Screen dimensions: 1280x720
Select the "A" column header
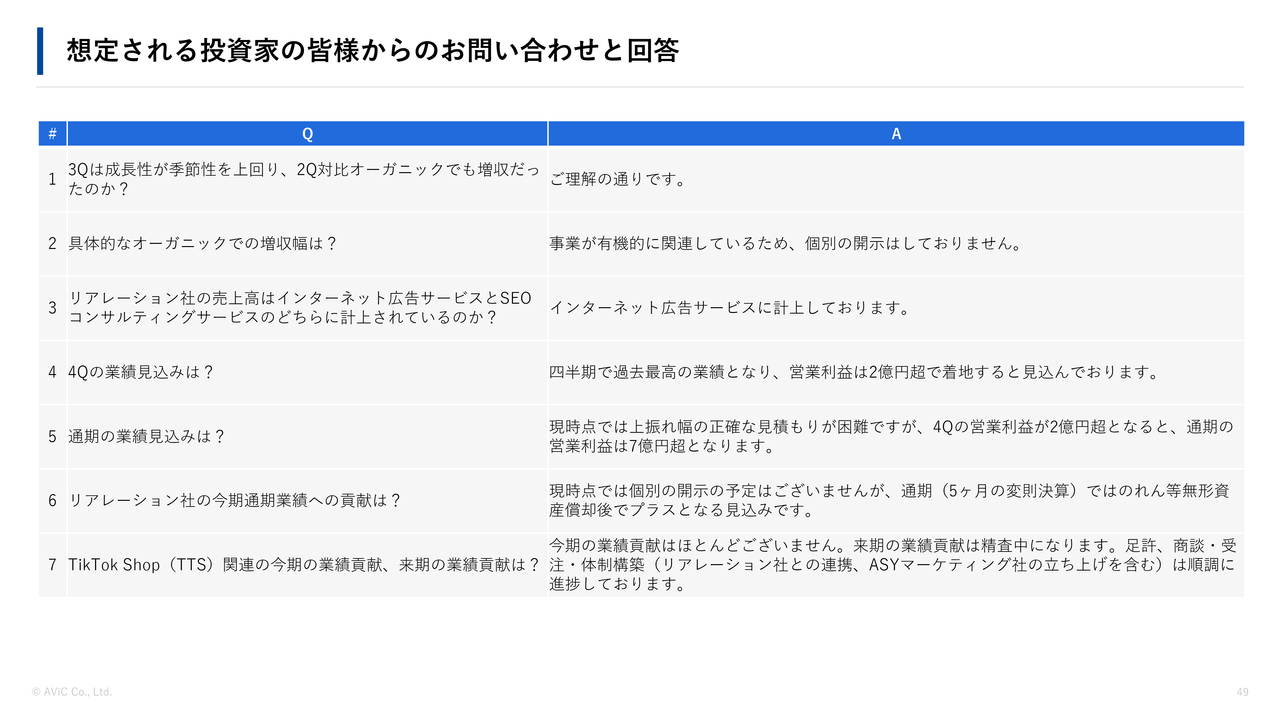coord(896,134)
